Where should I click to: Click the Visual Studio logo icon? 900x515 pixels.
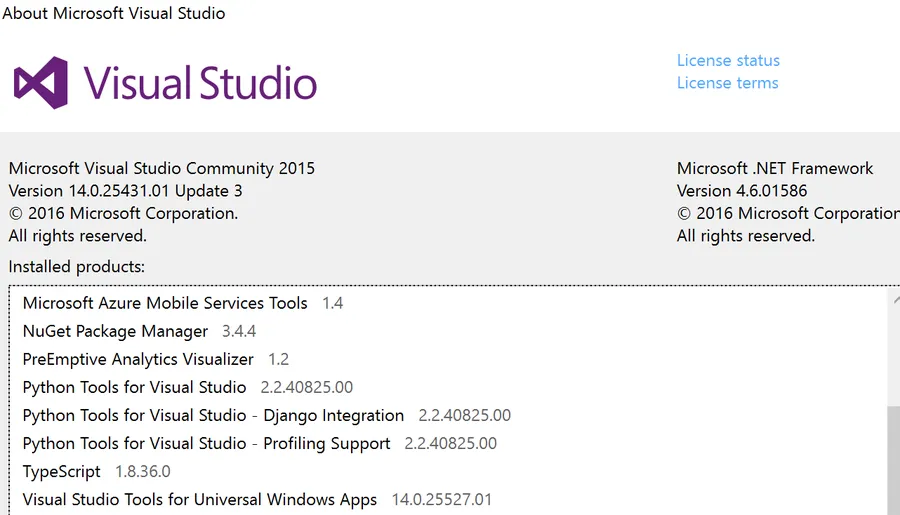(x=41, y=83)
